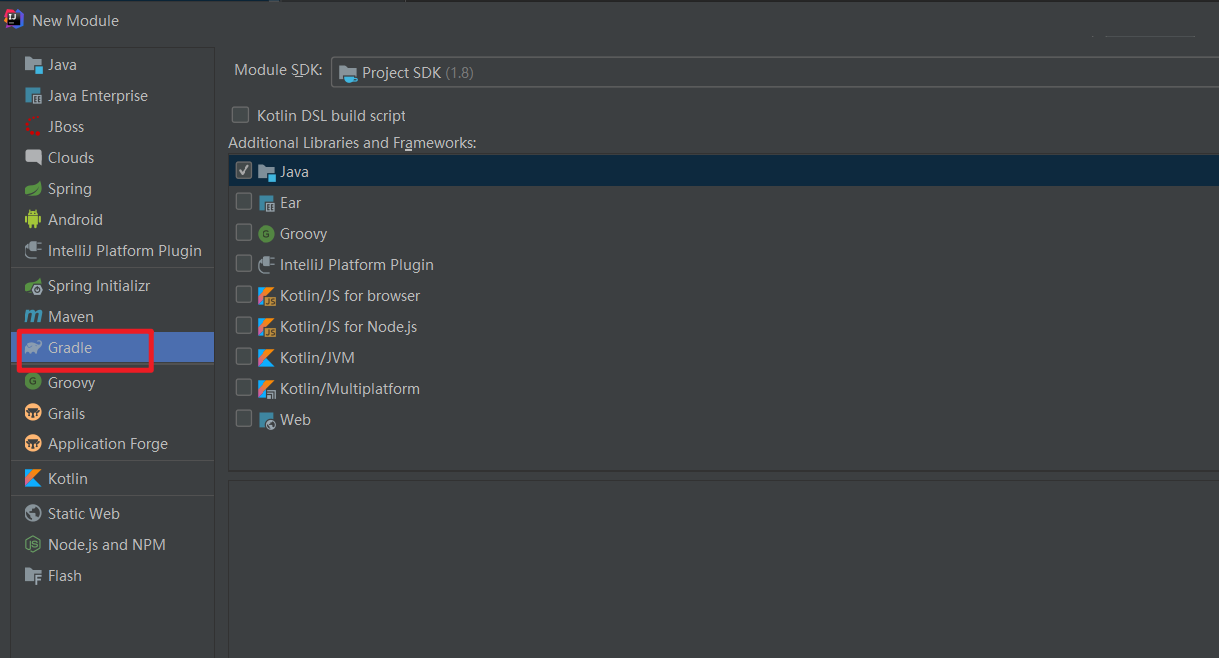This screenshot has height=658, width=1219.
Task: Enable Kotlin DSL build script checkbox
Action: (x=240, y=115)
